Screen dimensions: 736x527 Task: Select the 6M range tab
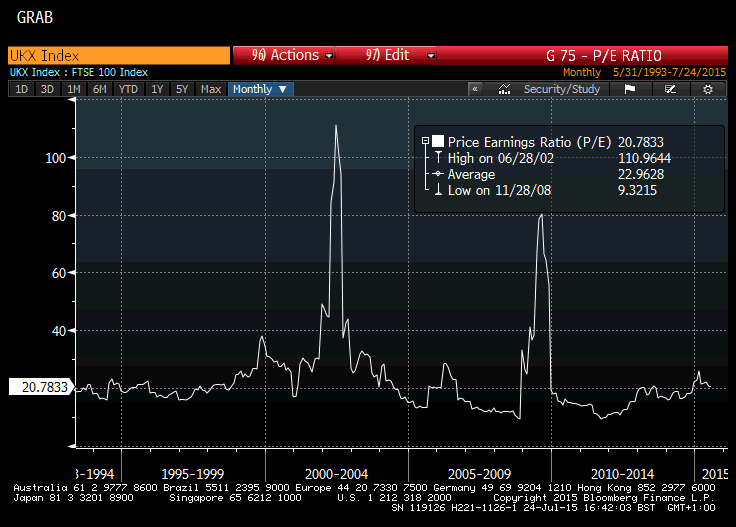coord(100,89)
